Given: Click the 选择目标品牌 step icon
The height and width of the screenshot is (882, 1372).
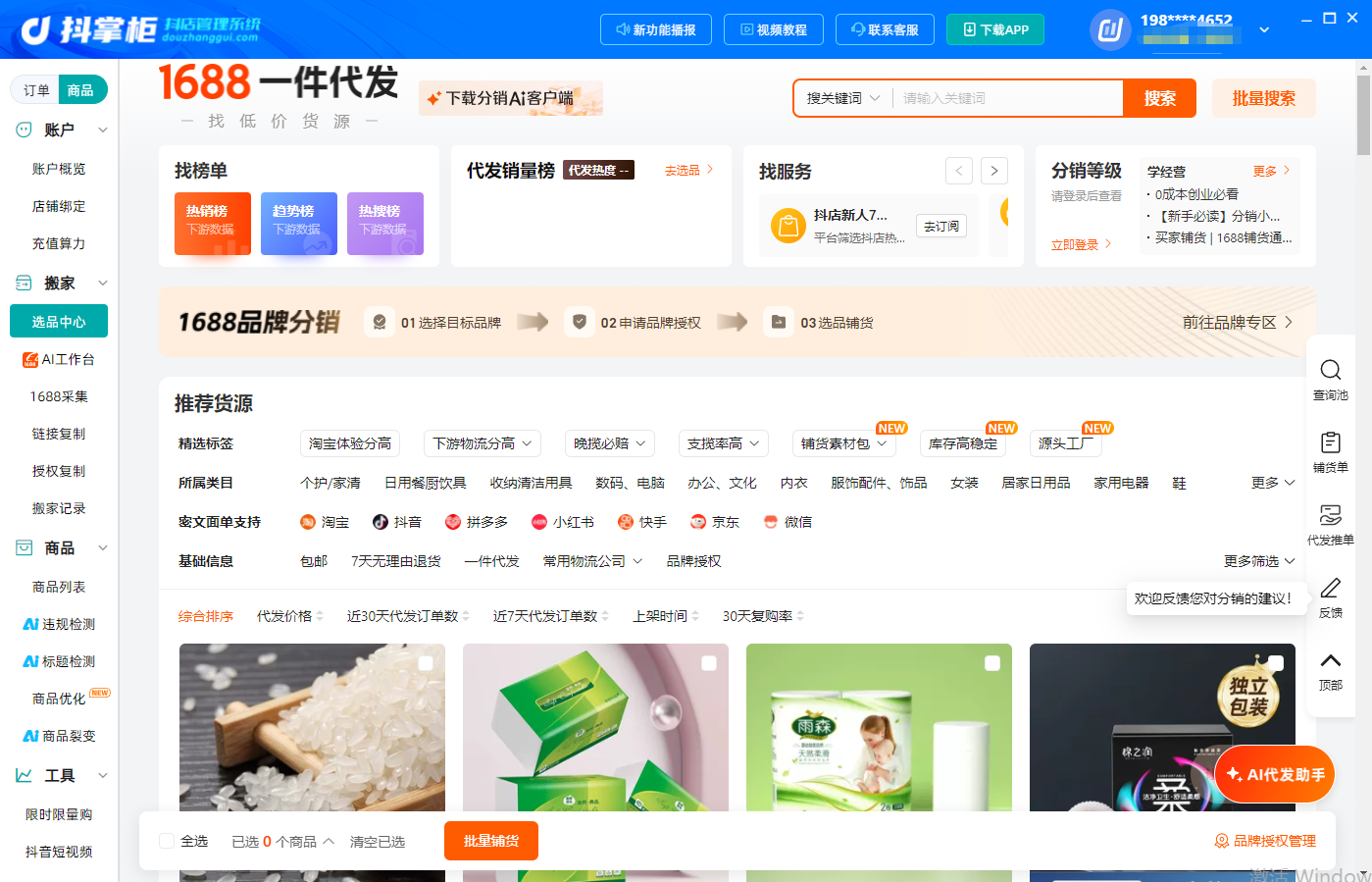Looking at the screenshot, I should click(380, 322).
